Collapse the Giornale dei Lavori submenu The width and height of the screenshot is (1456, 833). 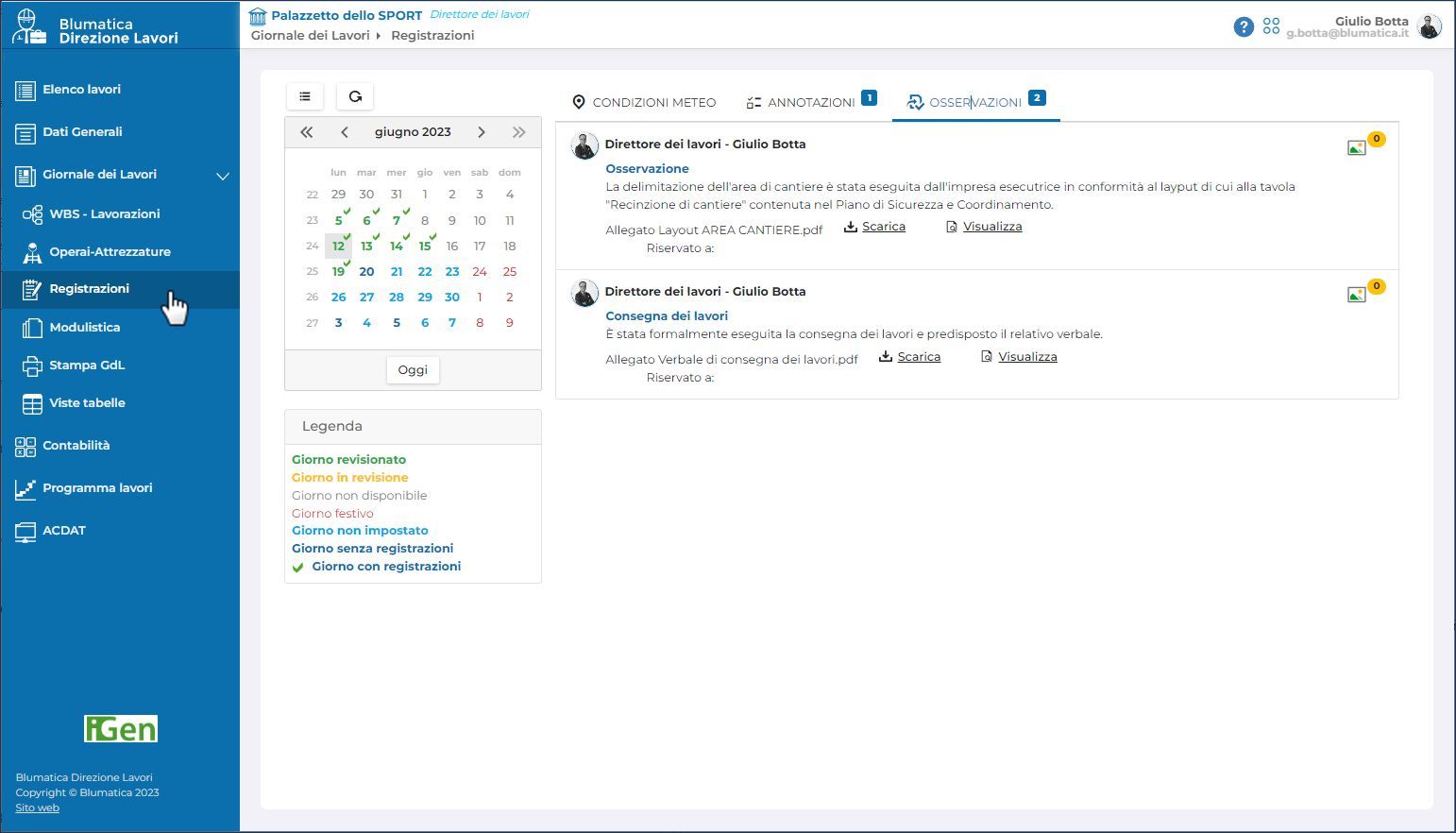click(x=223, y=176)
